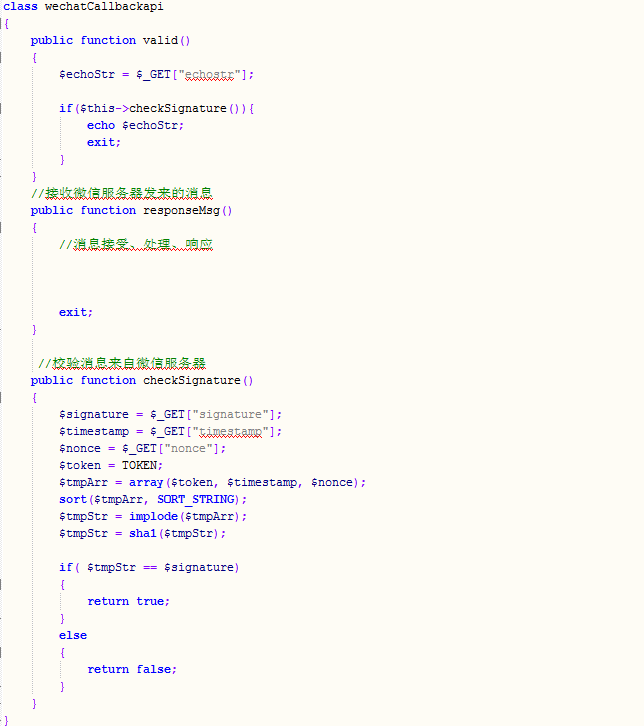Click the sha1 function call
Viewport: 644px width, 726px height.
(x=143, y=533)
